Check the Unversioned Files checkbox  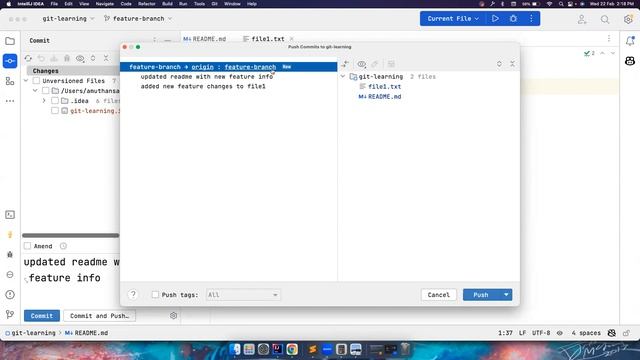pyautogui.click(x=36, y=81)
